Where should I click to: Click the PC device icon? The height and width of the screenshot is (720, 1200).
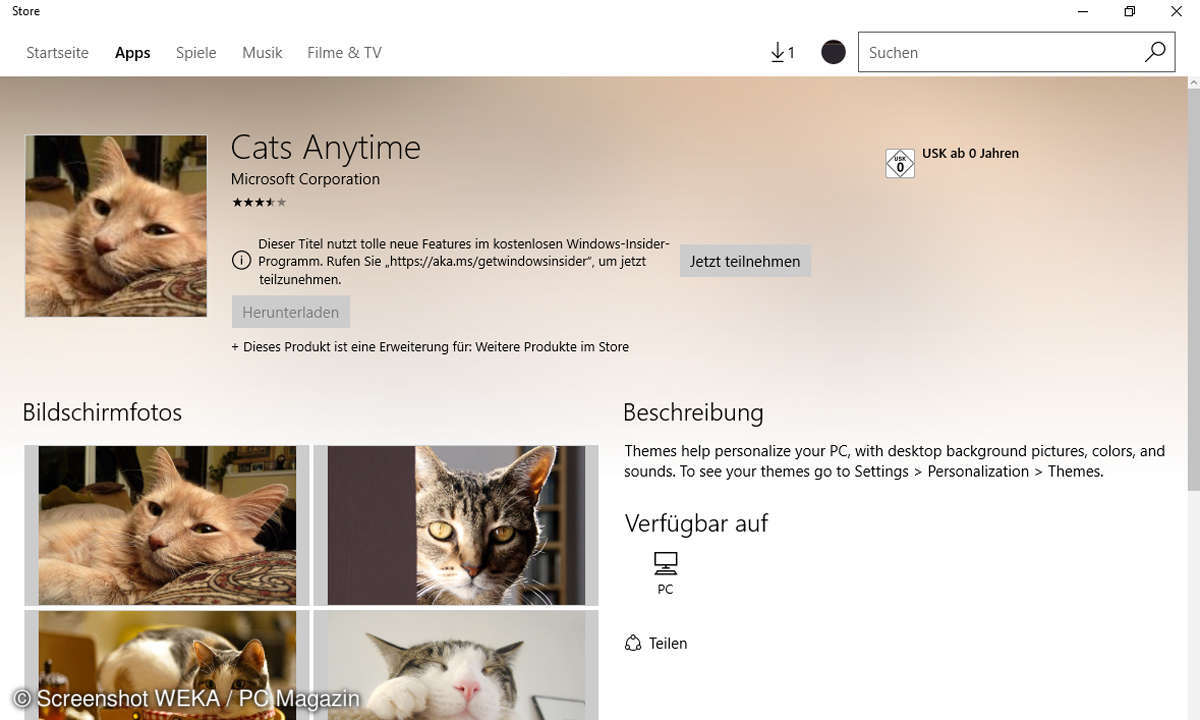pyautogui.click(x=666, y=563)
